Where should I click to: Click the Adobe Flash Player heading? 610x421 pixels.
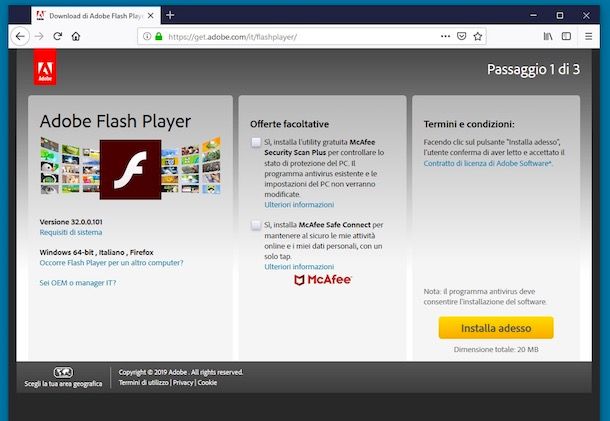[115, 121]
